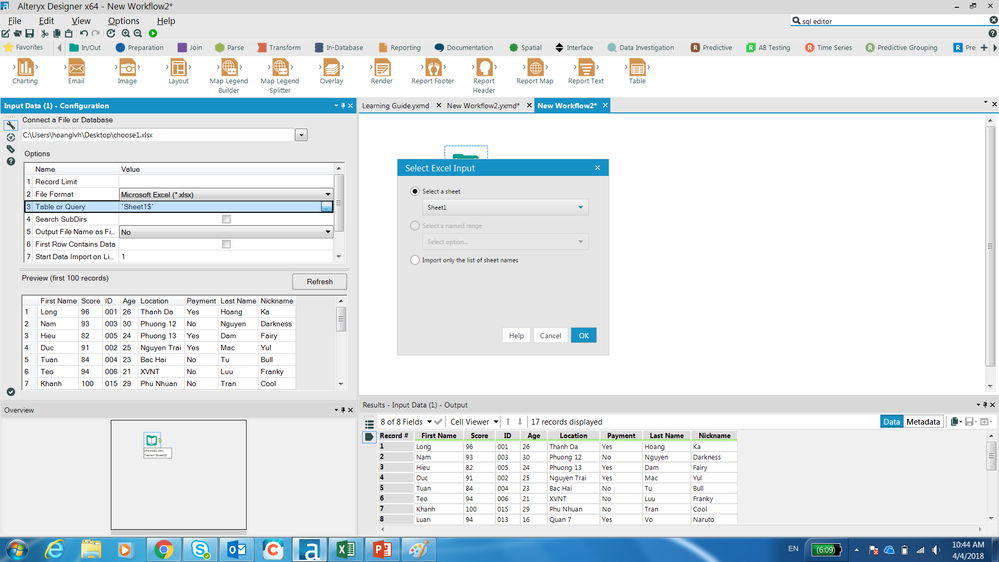Open the Output File Name as Field dropdown
This screenshot has width=999, height=562.
pos(226,232)
